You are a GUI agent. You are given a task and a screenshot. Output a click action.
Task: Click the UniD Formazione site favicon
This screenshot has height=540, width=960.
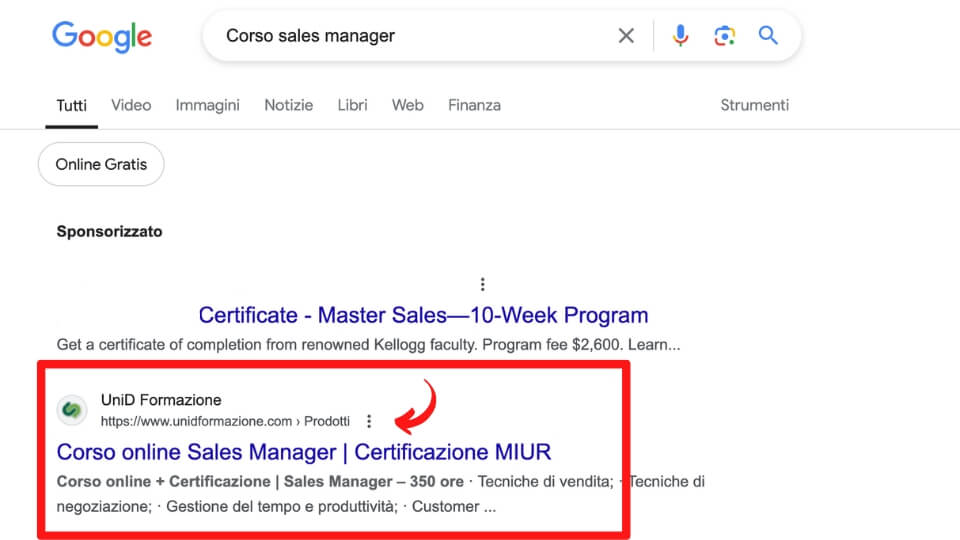(72, 410)
